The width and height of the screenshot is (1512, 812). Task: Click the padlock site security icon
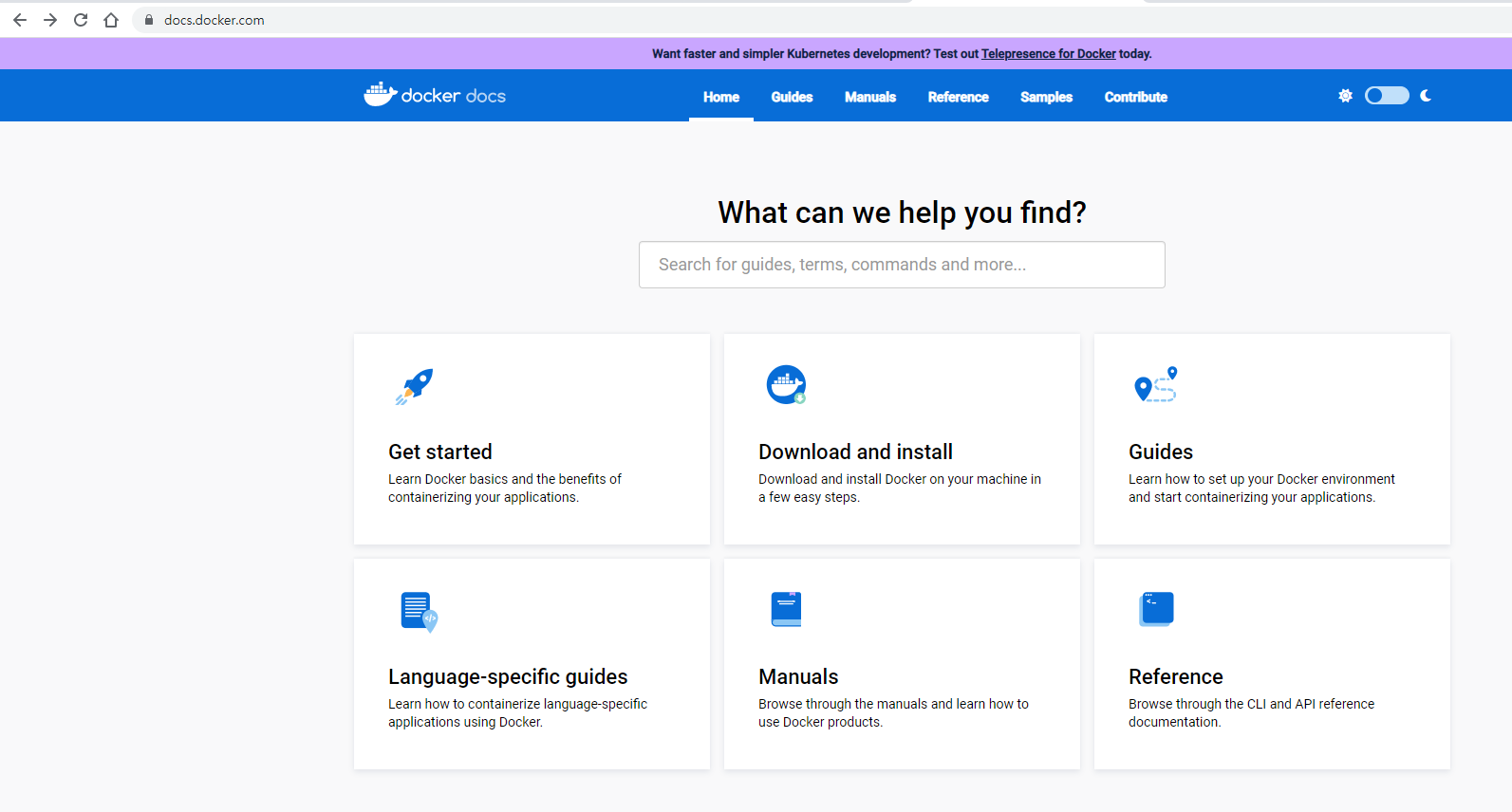(149, 20)
